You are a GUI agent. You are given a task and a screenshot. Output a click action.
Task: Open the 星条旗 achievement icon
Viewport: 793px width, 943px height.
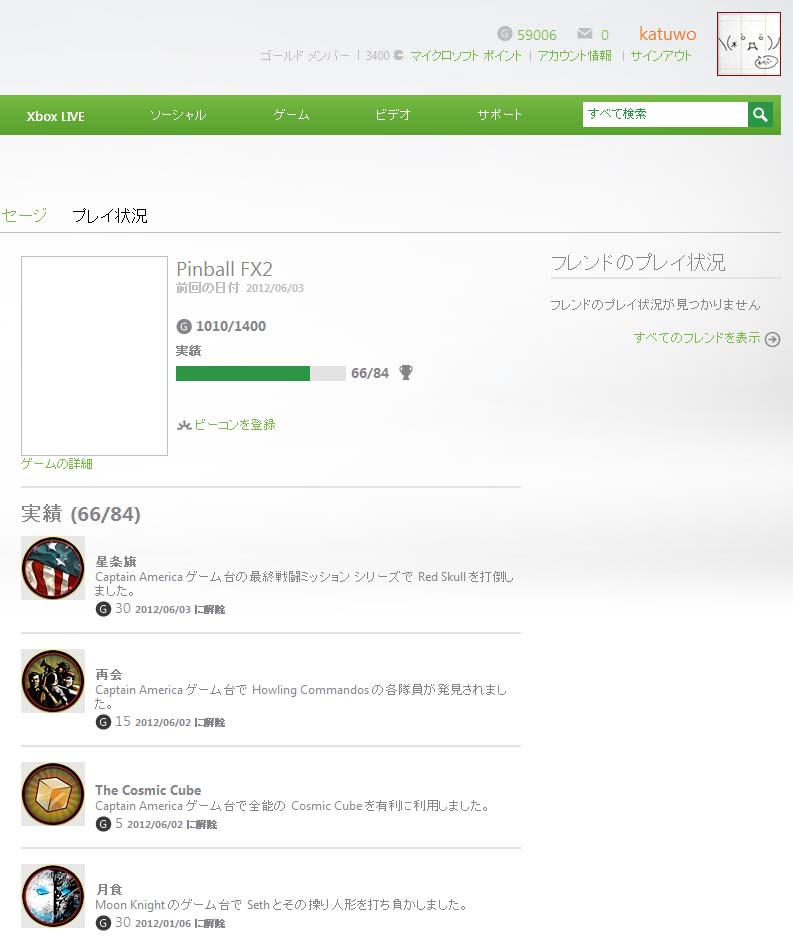[53, 568]
